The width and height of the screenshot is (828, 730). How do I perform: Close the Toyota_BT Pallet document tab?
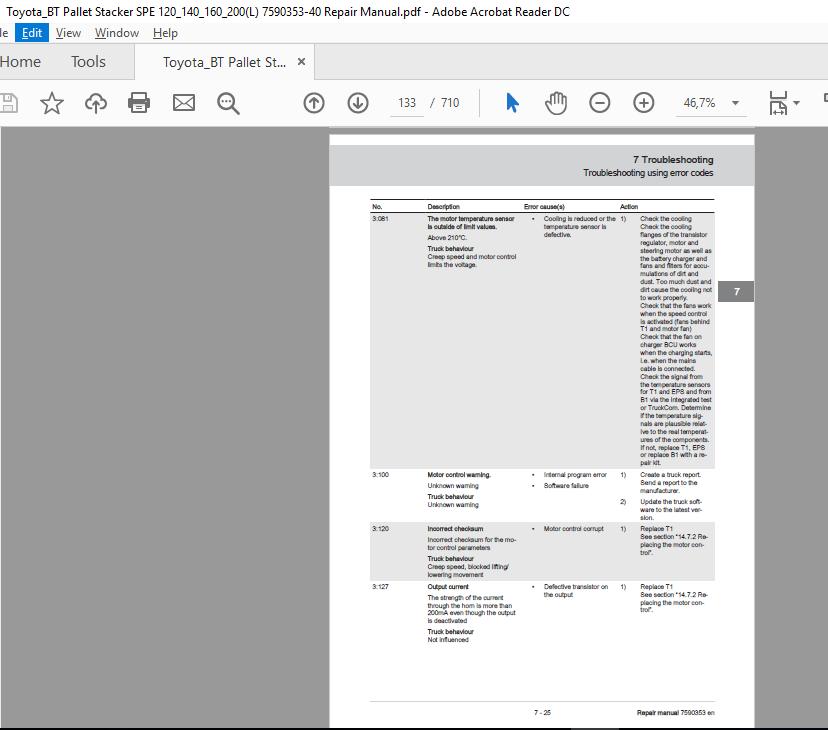(x=302, y=62)
